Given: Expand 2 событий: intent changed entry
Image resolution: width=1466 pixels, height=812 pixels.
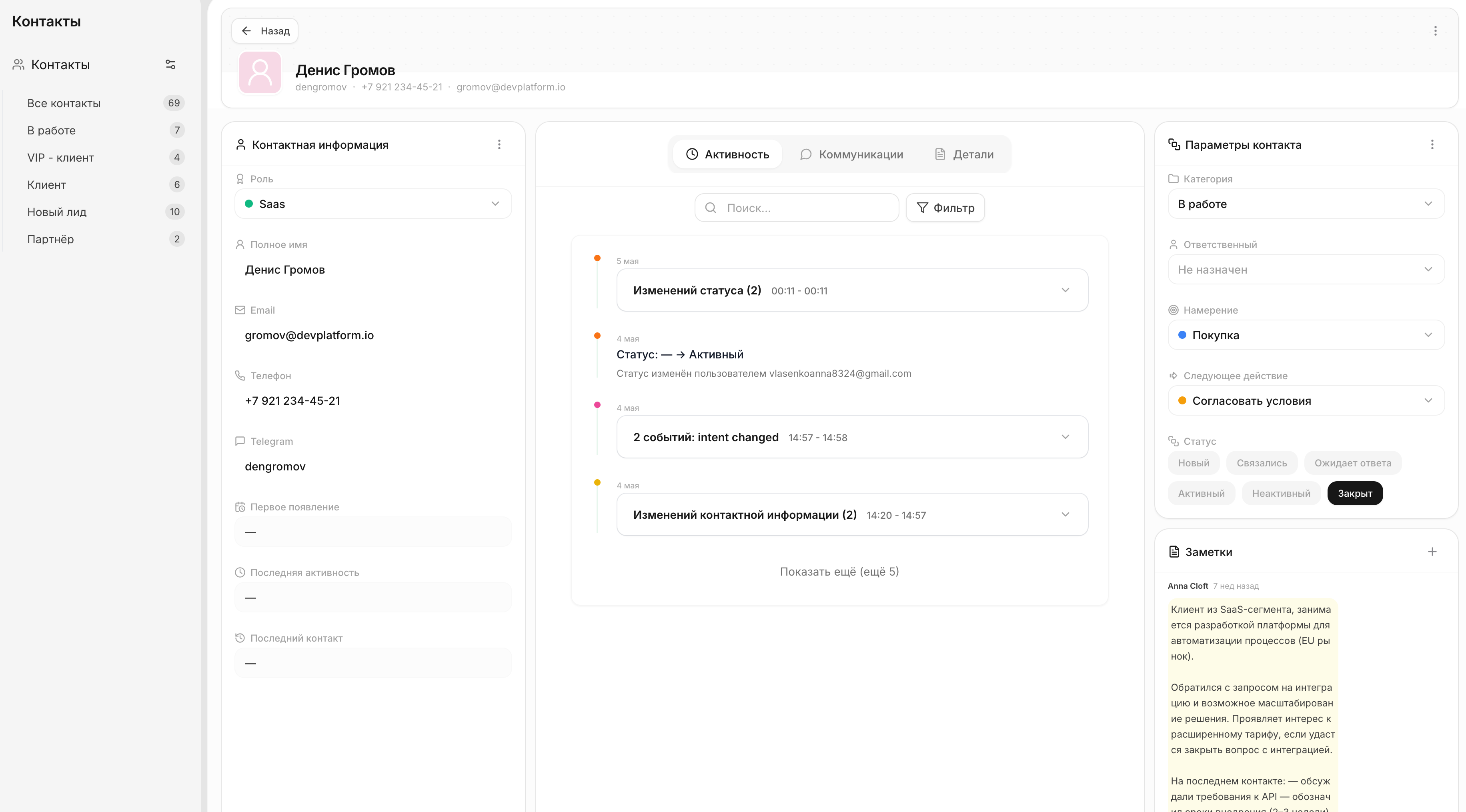Looking at the screenshot, I should tap(852, 437).
